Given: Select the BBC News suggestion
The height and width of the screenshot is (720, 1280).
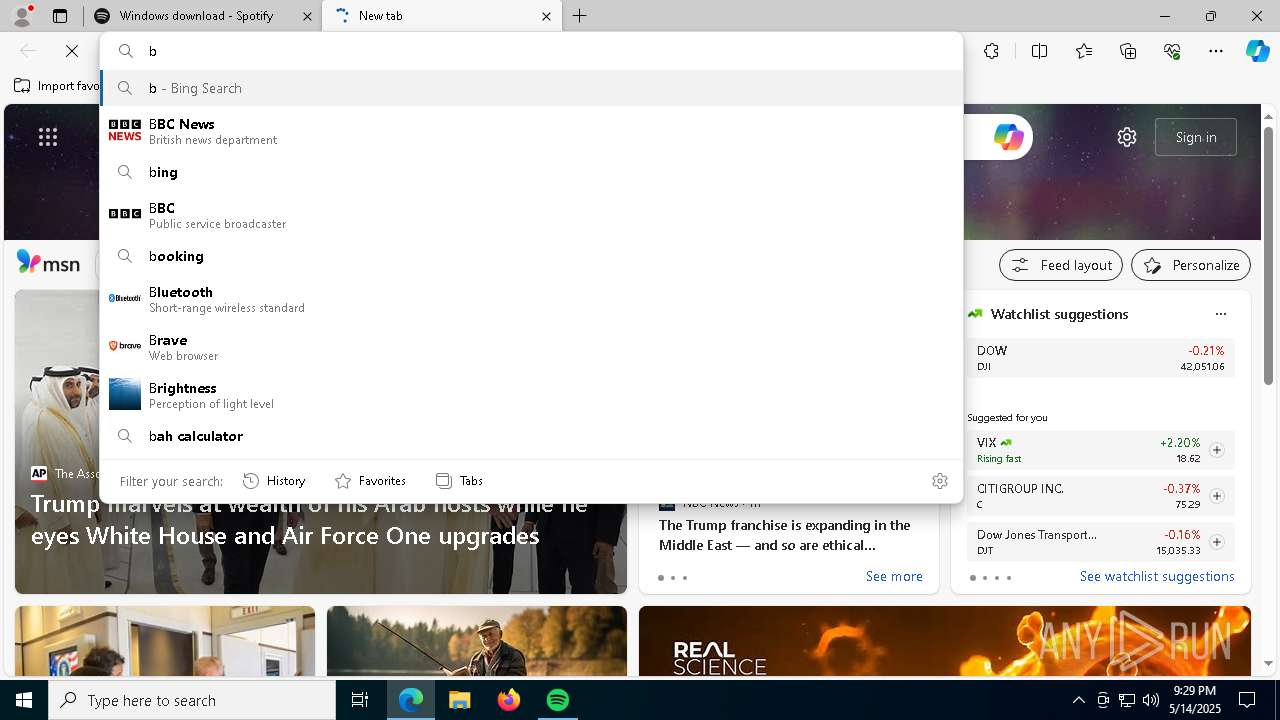Looking at the screenshot, I should [531, 131].
